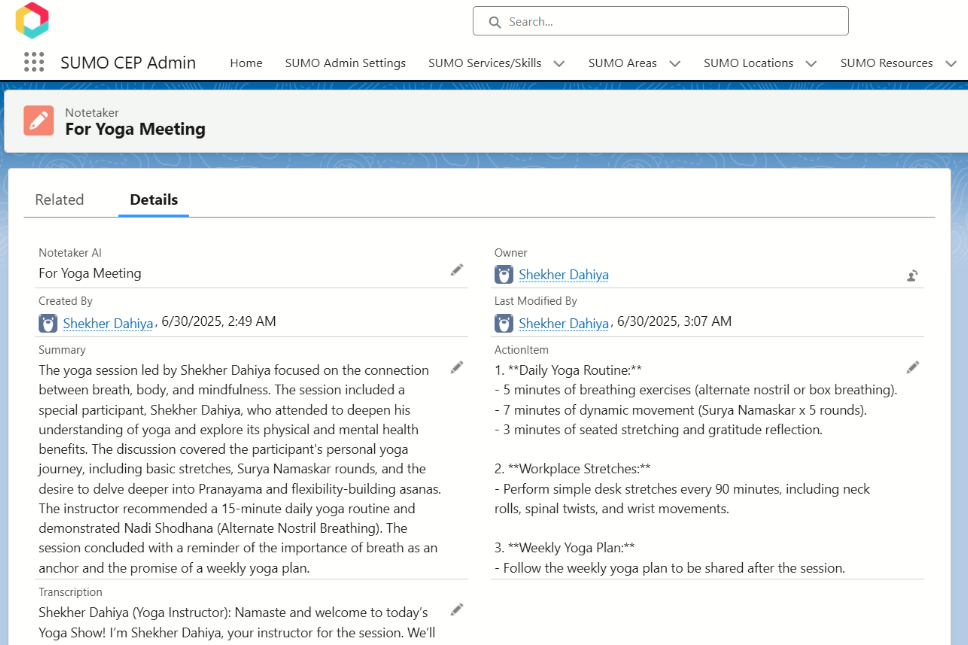
Task: Click the Notetaker AI value For Yoga Meeting
Action: pyautogui.click(x=90, y=273)
